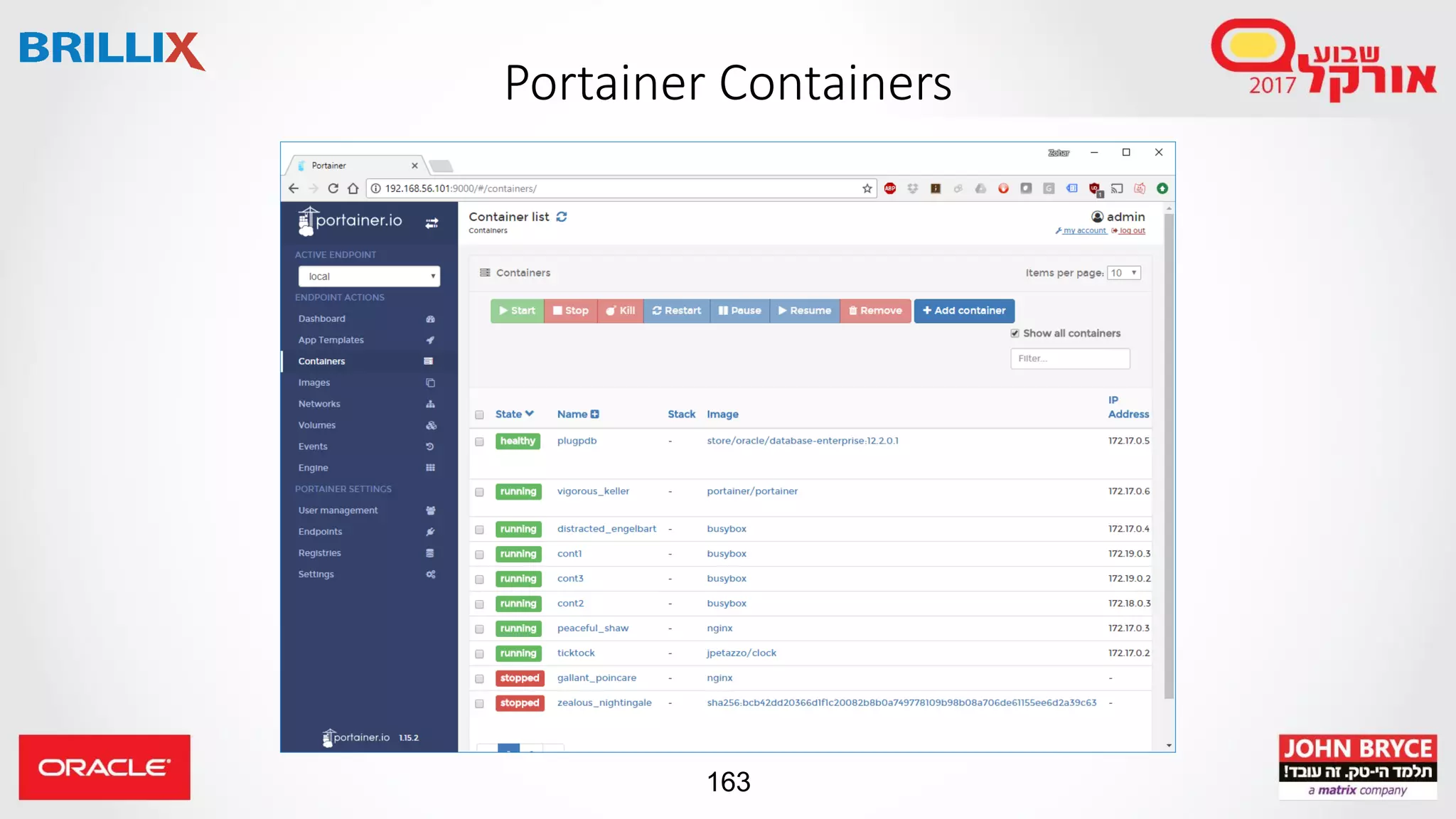Open the plugpdb container link

pyautogui.click(x=577, y=441)
